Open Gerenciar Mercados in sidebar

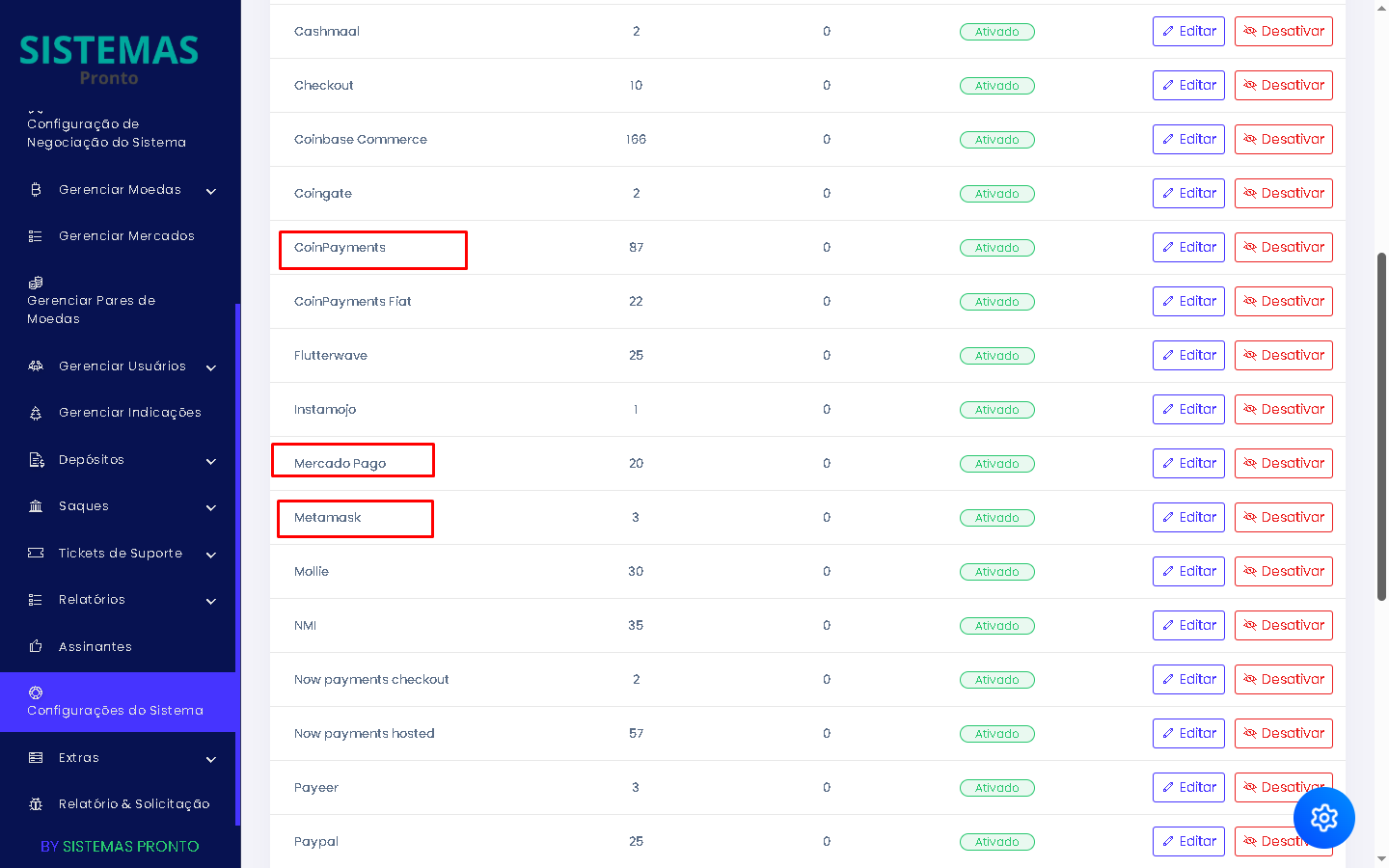pyautogui.click(x=126, y=236)
